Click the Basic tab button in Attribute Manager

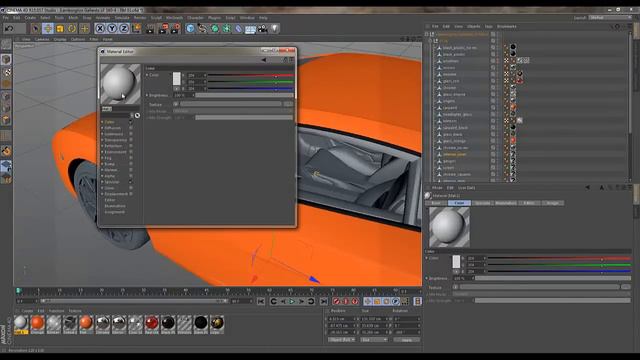click(x=436, y=203)
